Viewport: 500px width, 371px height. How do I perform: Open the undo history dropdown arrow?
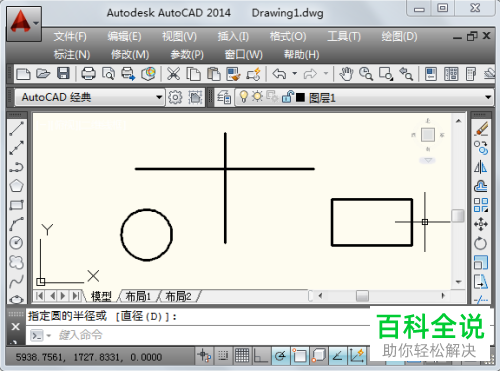[x=294, y=73]
